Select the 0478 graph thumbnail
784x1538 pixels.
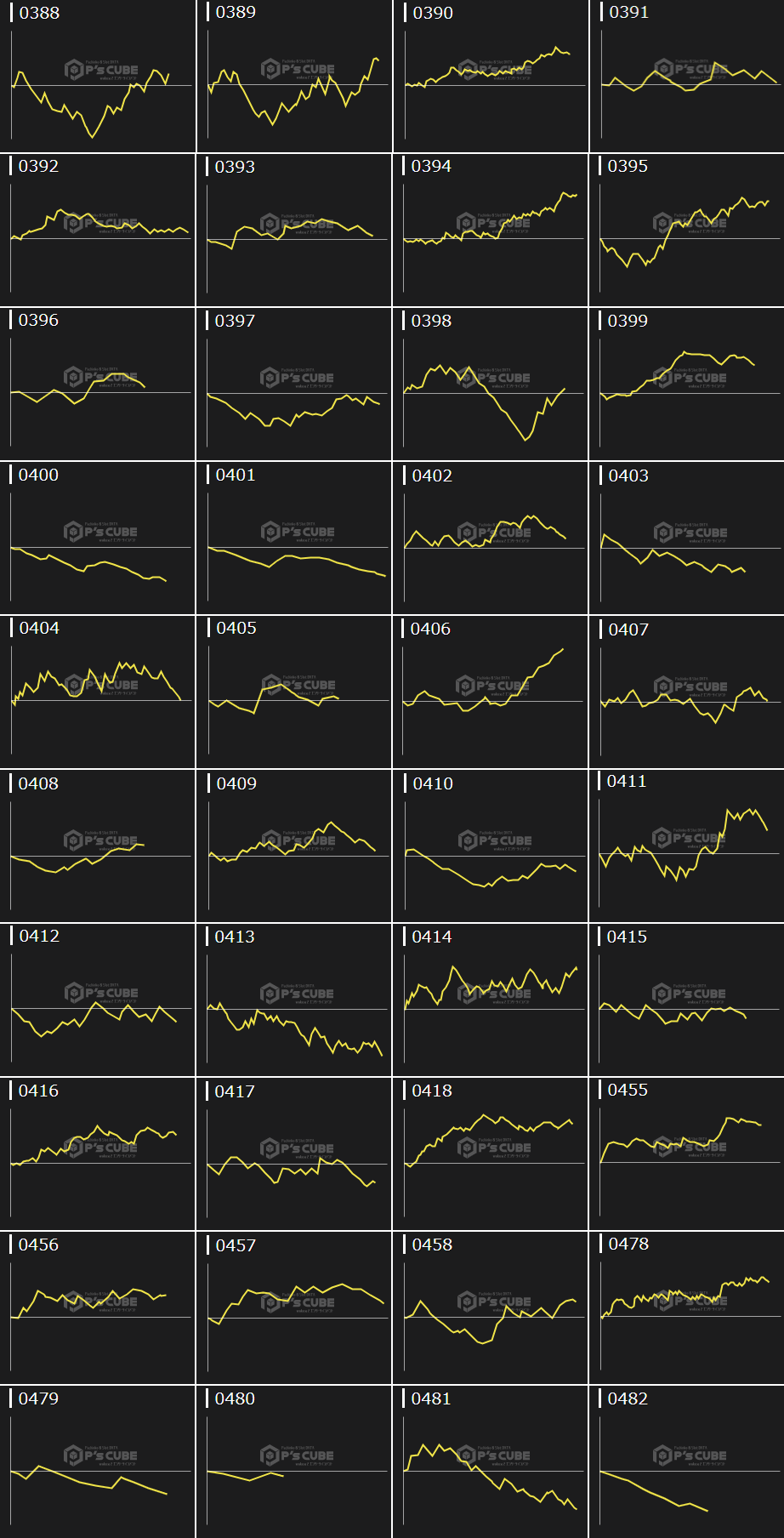(x=686, y=1308)
